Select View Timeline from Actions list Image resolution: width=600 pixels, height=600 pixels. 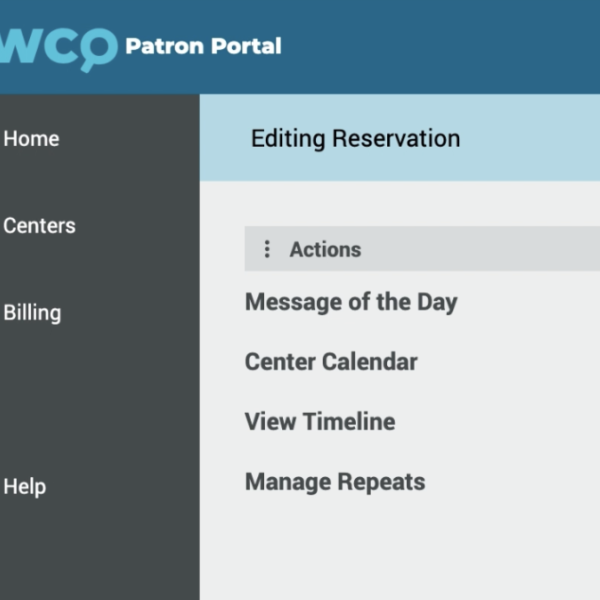(320, 422)
